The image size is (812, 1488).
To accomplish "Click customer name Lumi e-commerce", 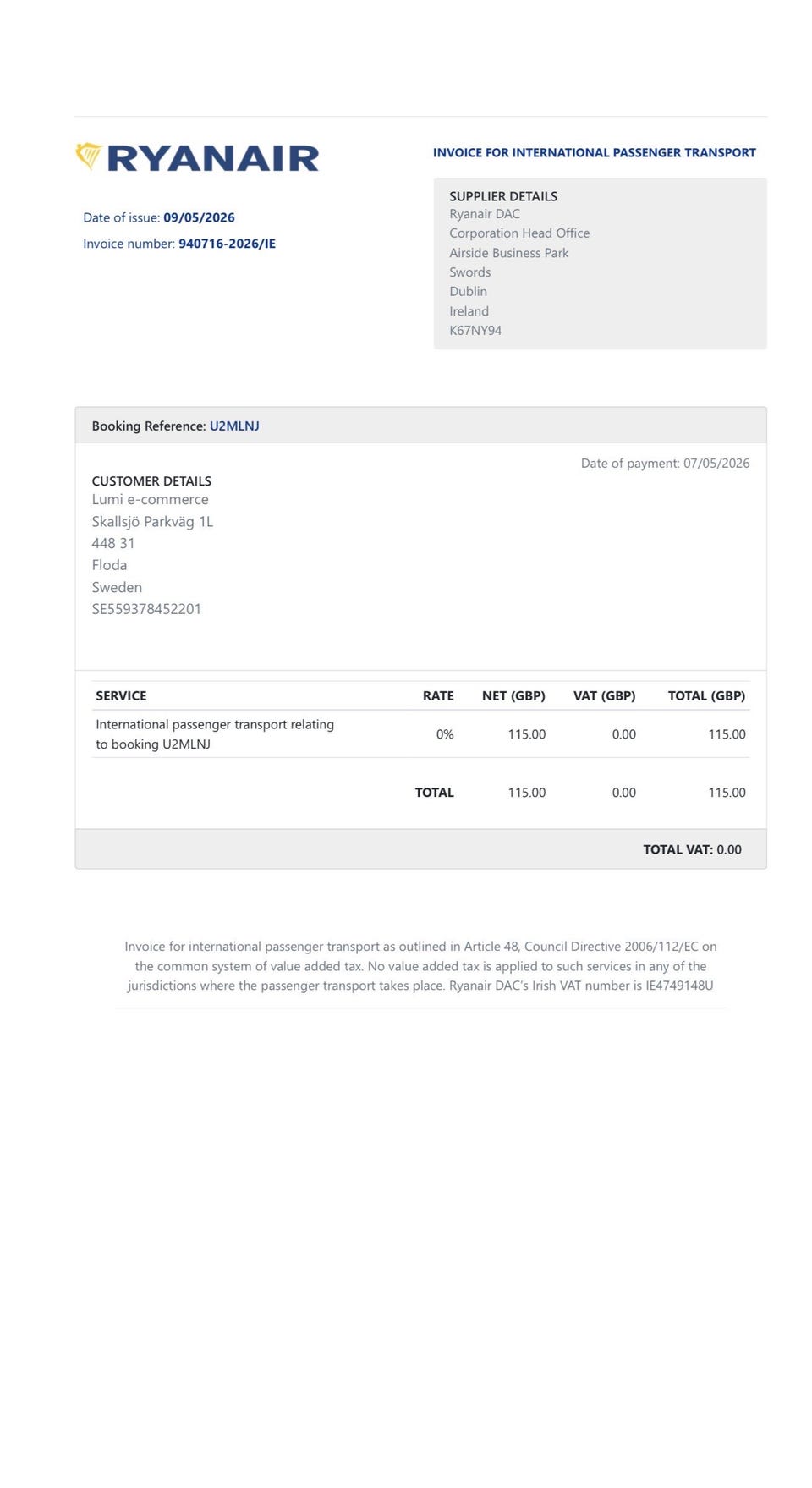I will (150, 500).
